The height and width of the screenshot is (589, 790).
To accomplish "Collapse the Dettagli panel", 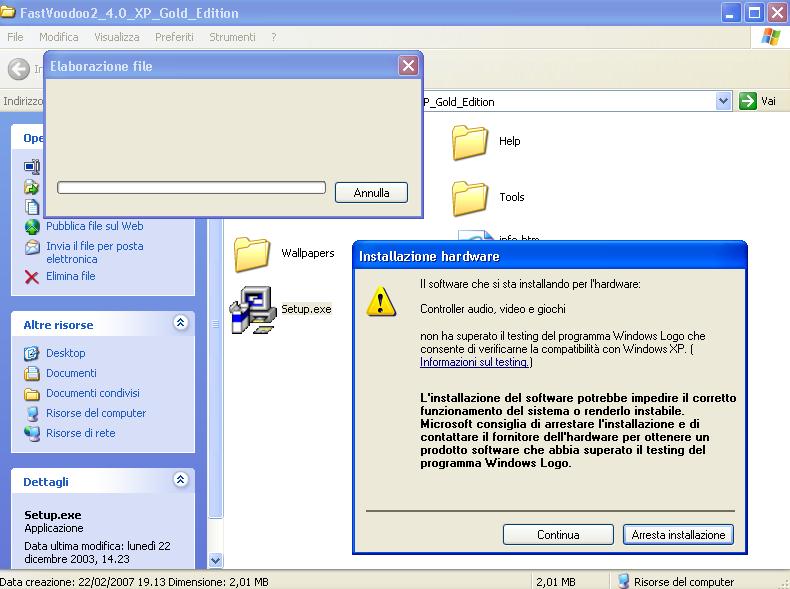I will [180, 479].
